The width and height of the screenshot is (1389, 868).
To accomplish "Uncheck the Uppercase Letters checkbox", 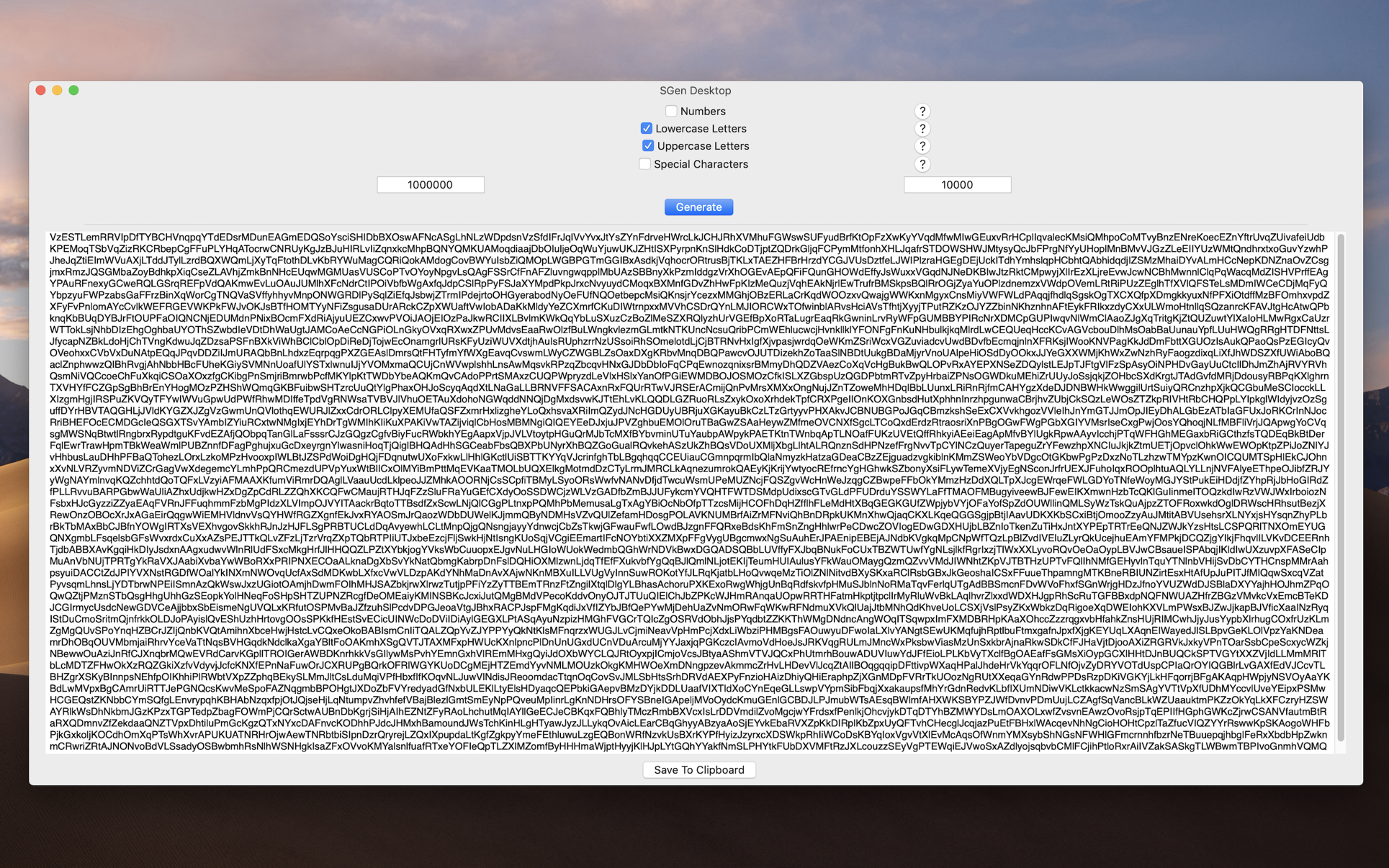I will tap(647, 145).
